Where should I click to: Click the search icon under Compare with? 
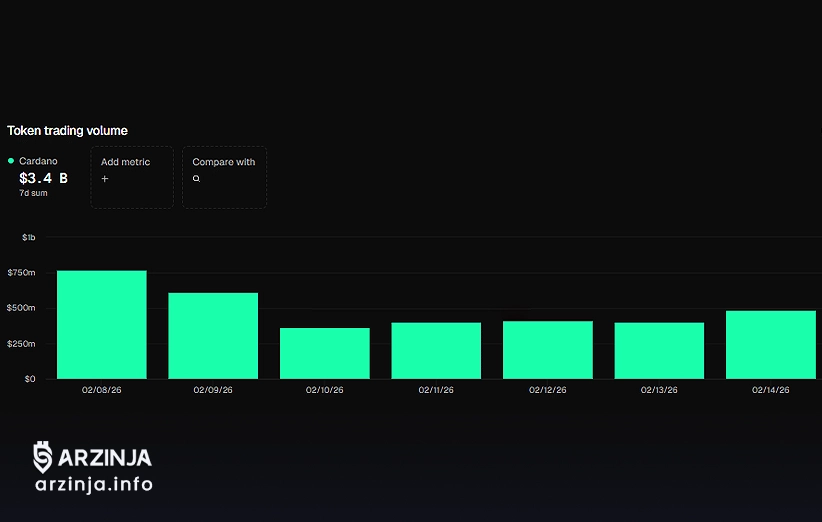tap(197, 179)
